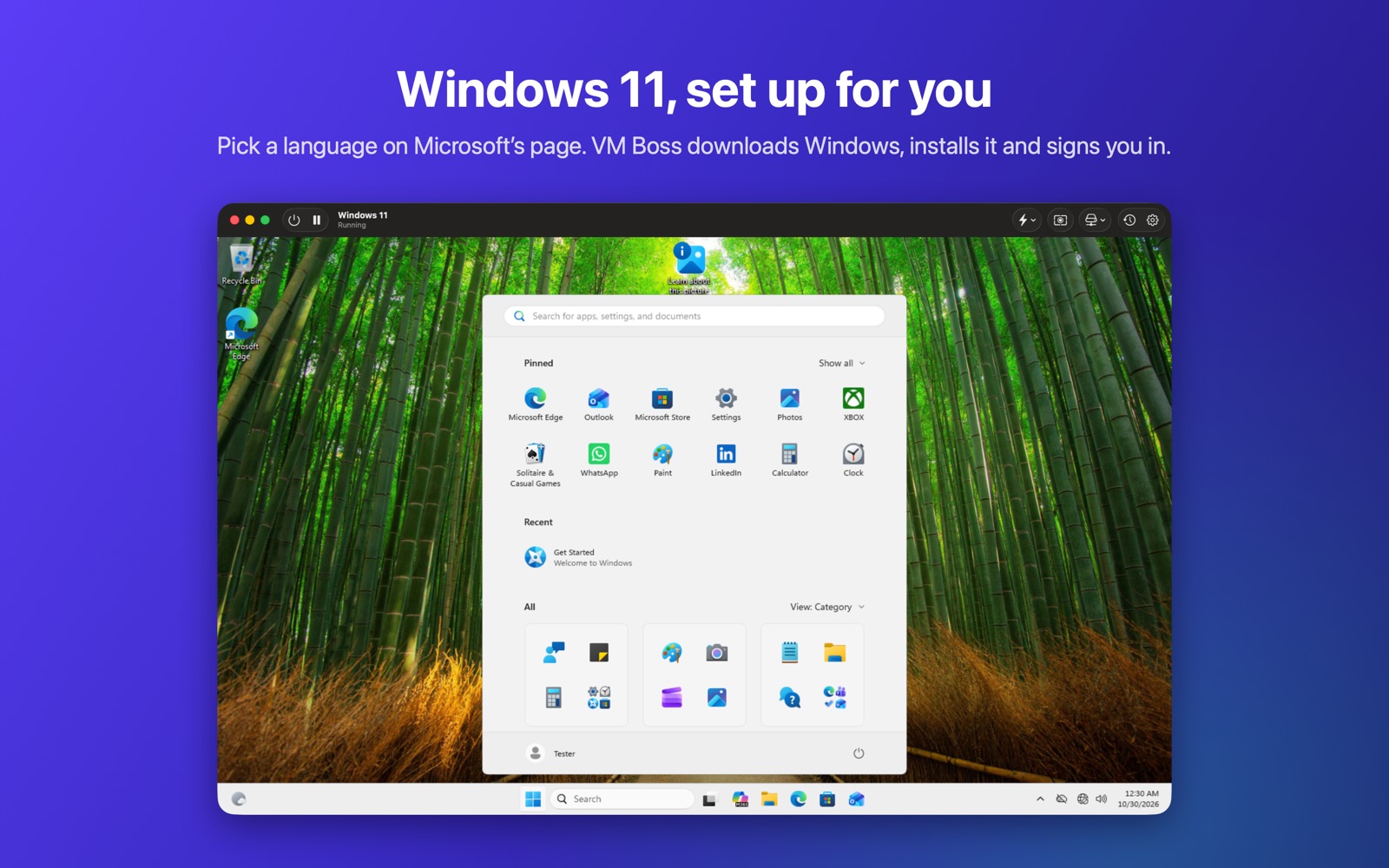Open Feedback Hub icon in the All section
This screenshot has height=868, width=1389.
coord(554,653)
